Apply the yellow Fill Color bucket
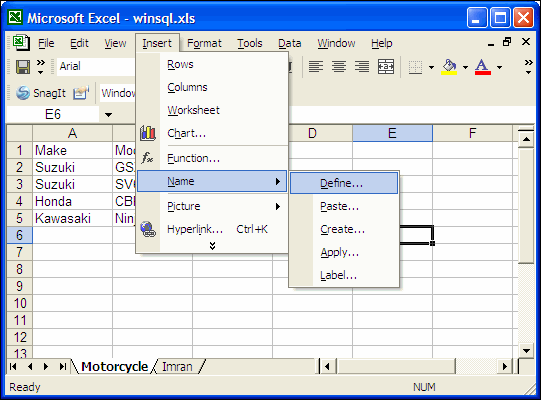The height and width of the screenshot is (400, 541). [449, 67]
